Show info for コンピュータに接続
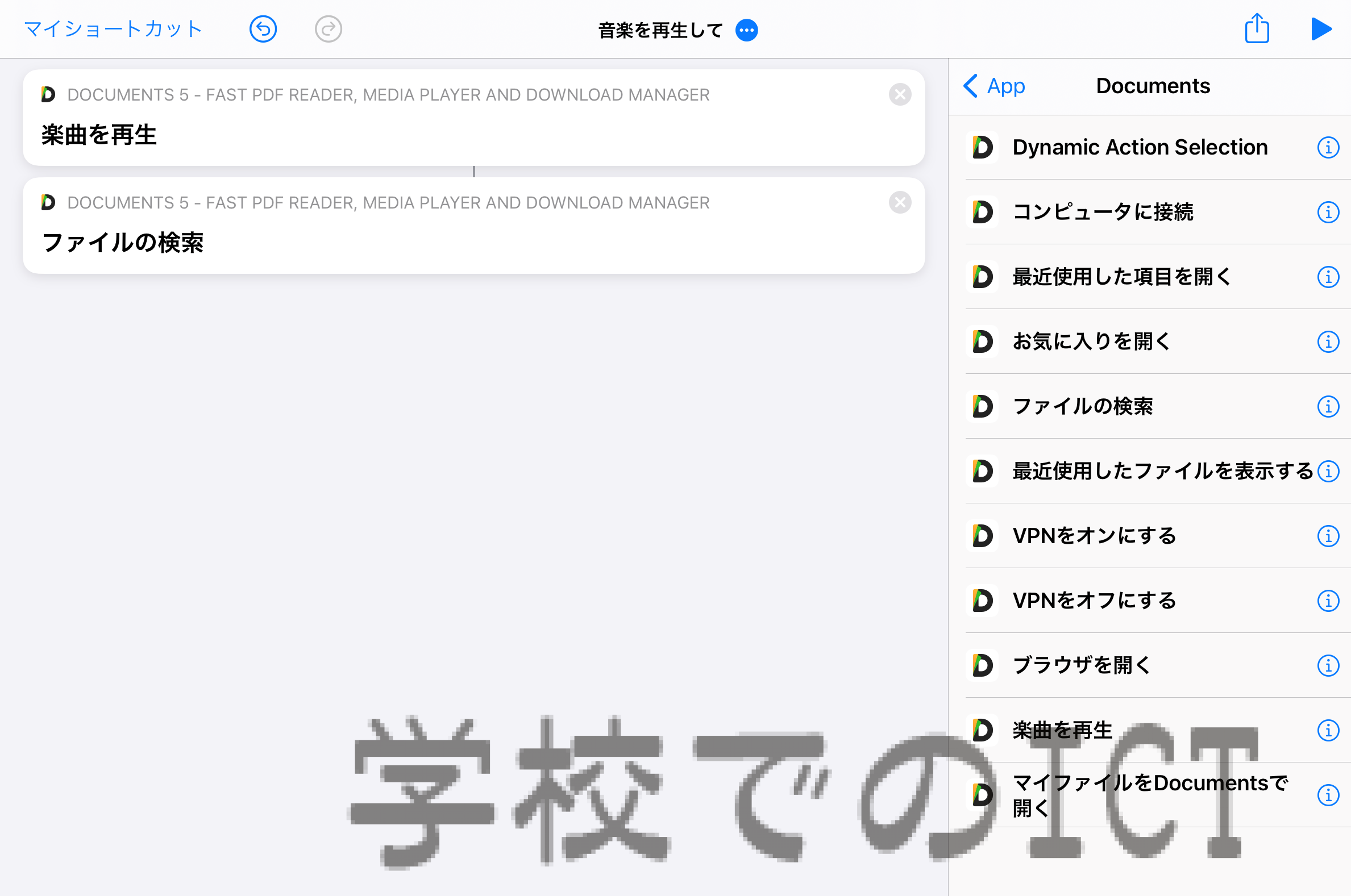Screen dimensions: 1351x896 [1328, 212]
